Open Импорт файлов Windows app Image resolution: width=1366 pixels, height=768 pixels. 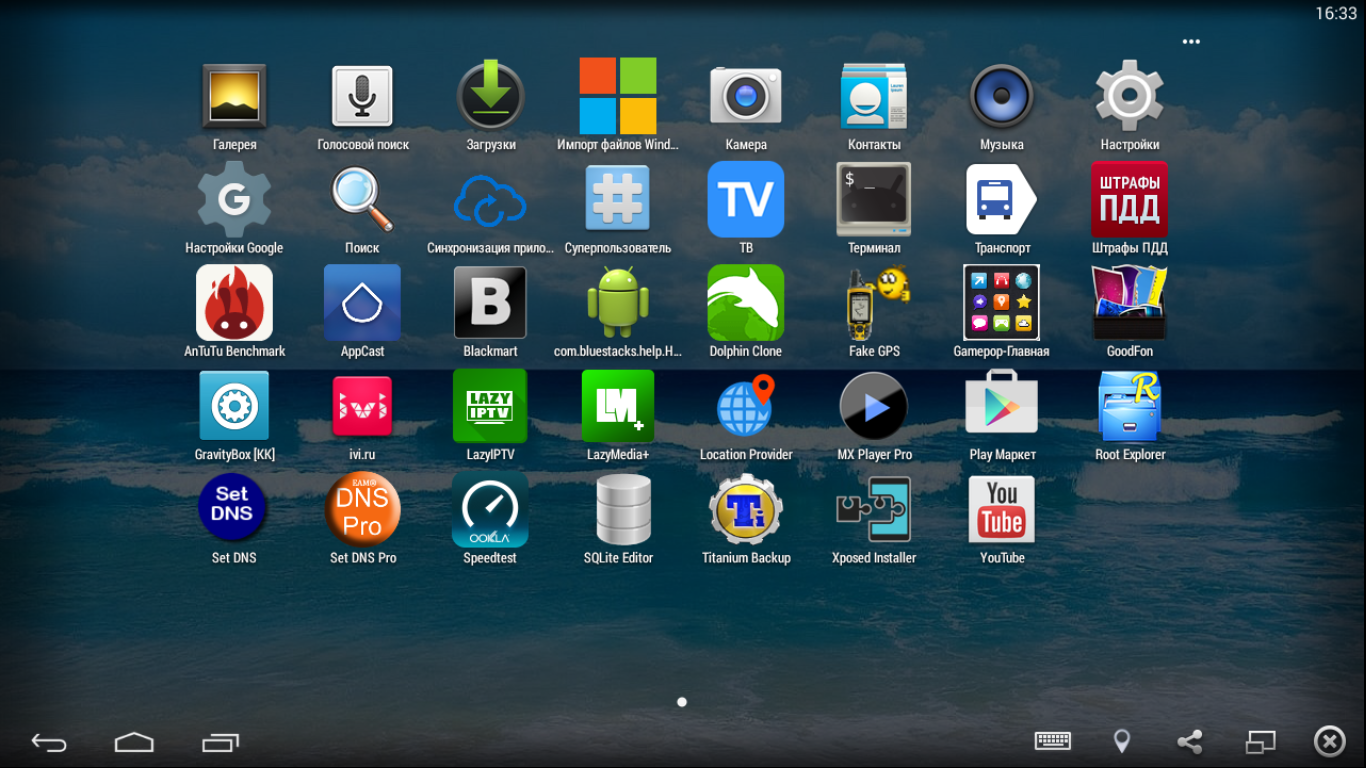click(618, 96)
